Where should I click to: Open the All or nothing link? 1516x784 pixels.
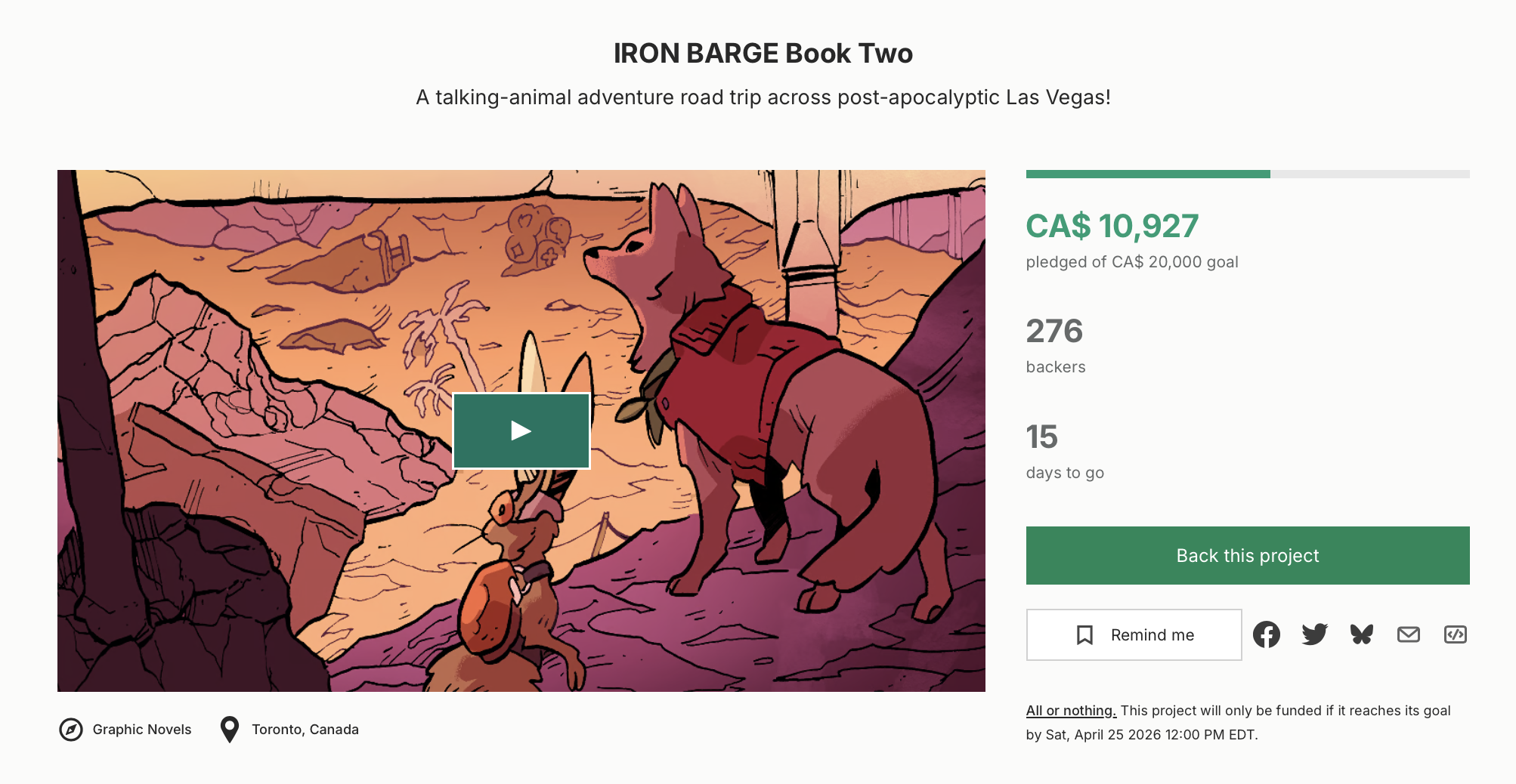point(1070,711)
